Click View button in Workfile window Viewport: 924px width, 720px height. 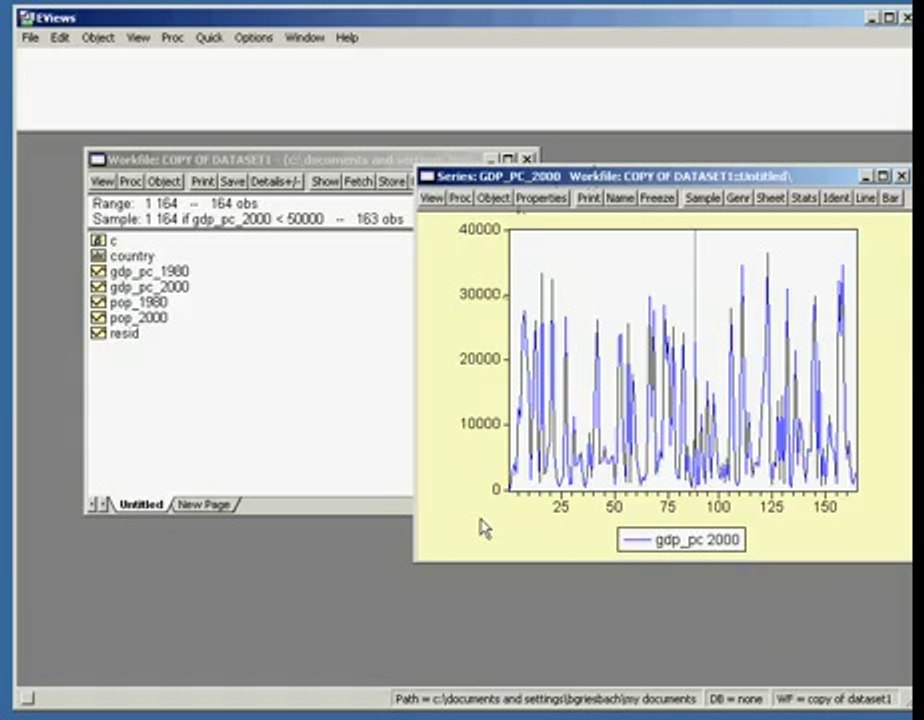pos(102,181)
